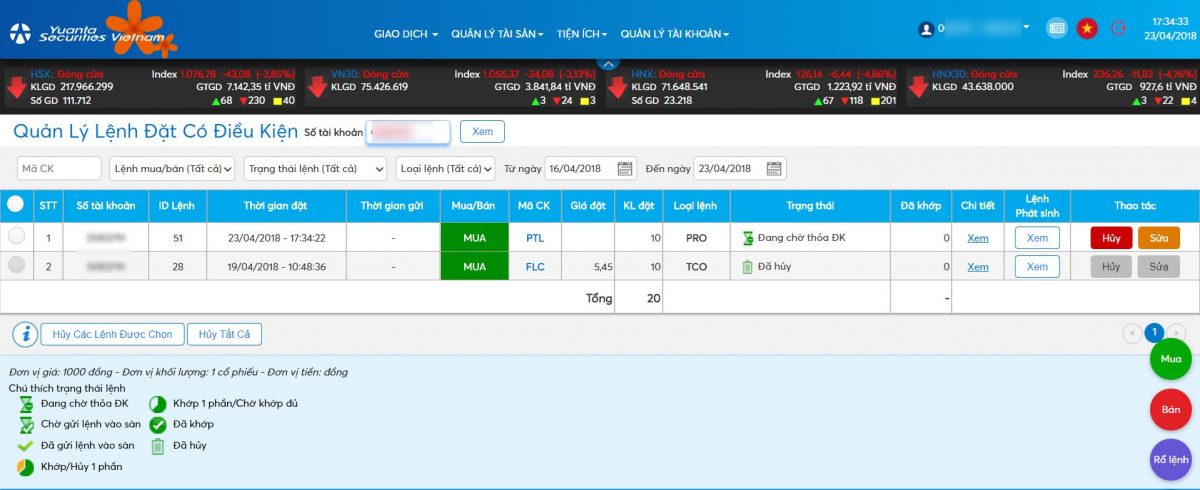Click the logout icon in header
The image size is (1200, 490).
coord(1118,29)
